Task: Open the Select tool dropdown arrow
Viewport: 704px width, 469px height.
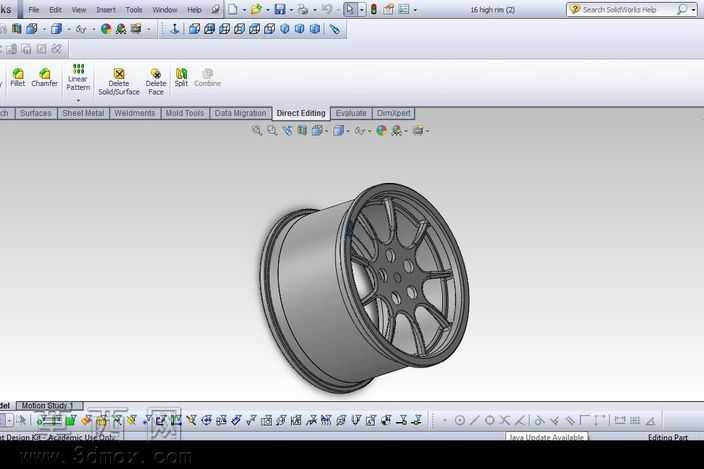Action: pos(362,10)
